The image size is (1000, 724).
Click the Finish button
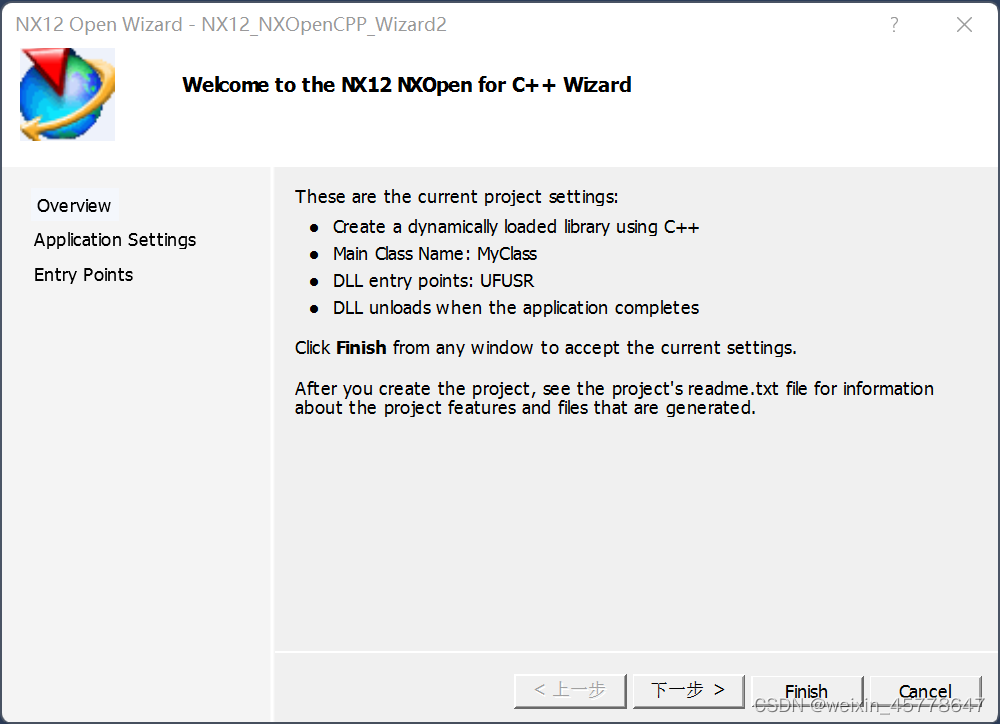pos(807,691)
